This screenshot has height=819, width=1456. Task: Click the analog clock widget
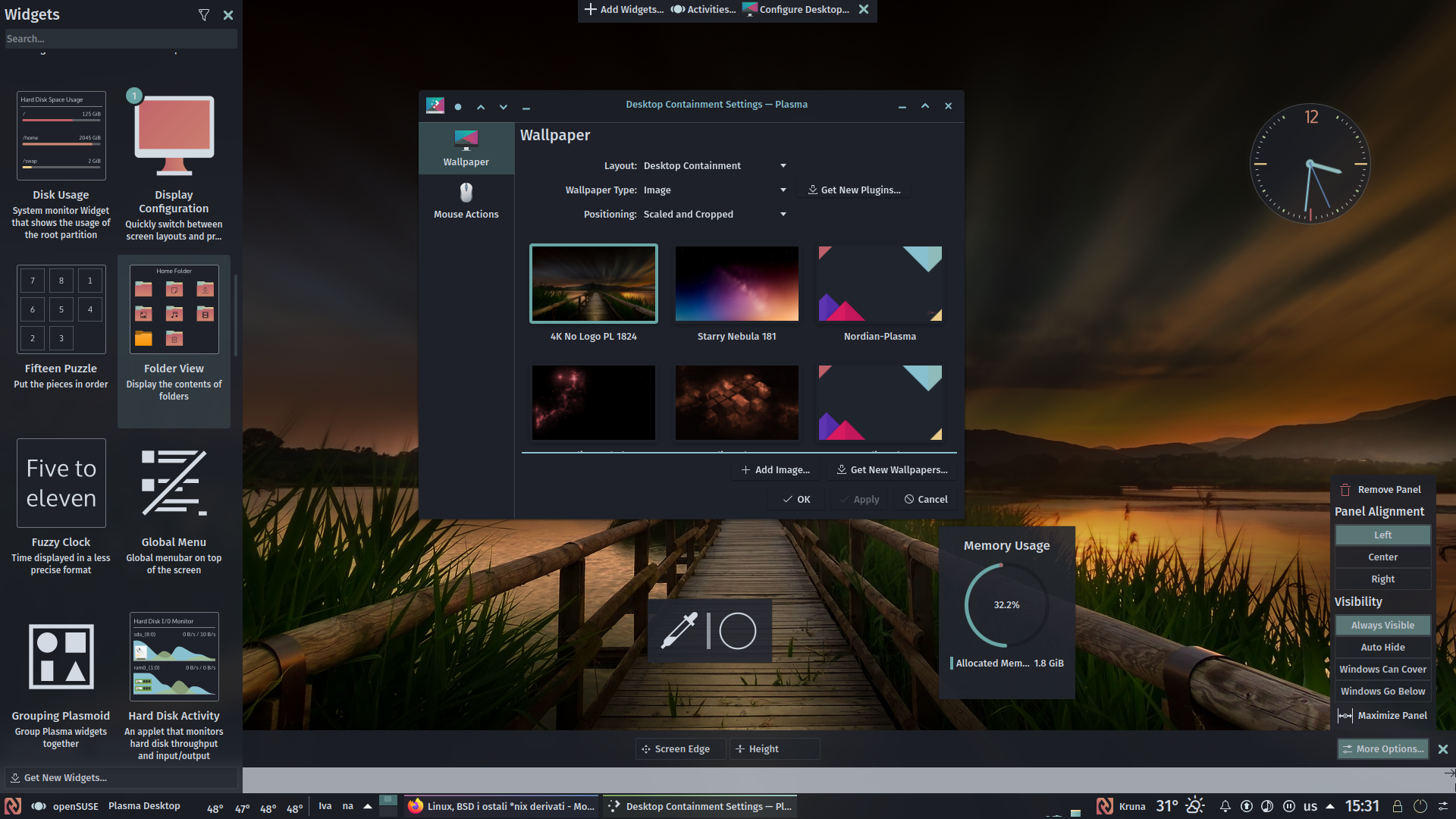[1310, 164]
